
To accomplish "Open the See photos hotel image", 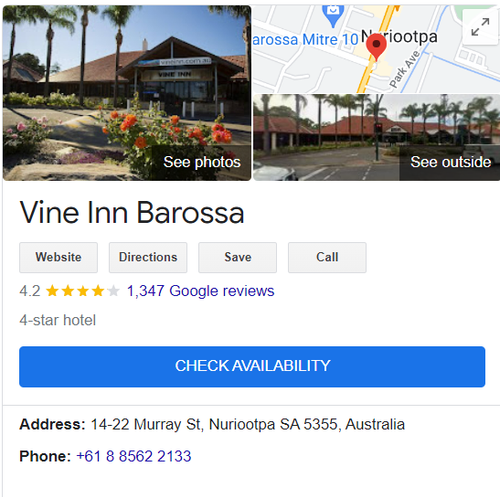I will tap(127, 93).
